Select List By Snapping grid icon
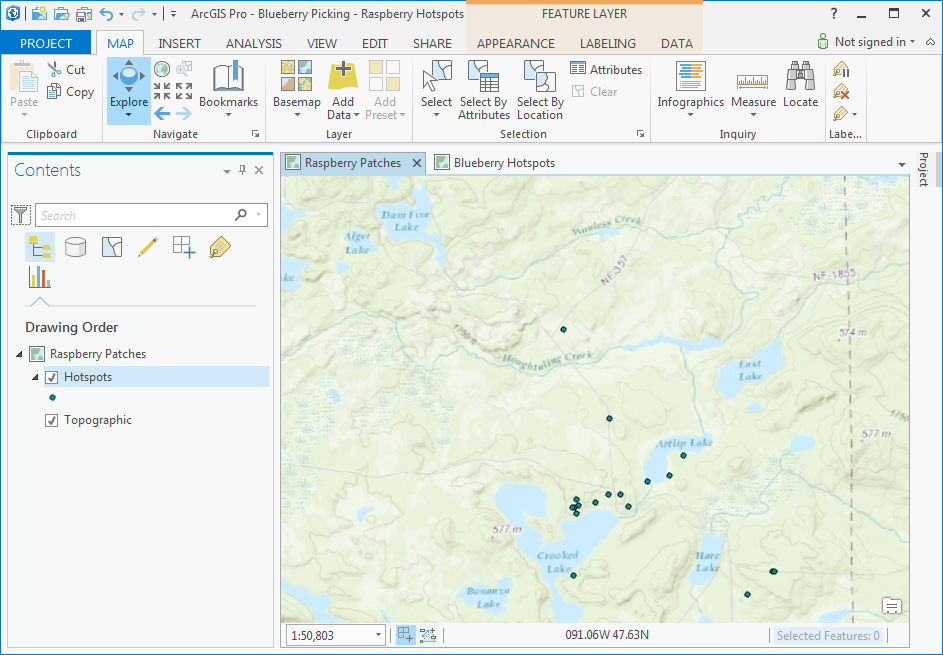Viewport: 943px width, 655px height. (x=184, y=247)
